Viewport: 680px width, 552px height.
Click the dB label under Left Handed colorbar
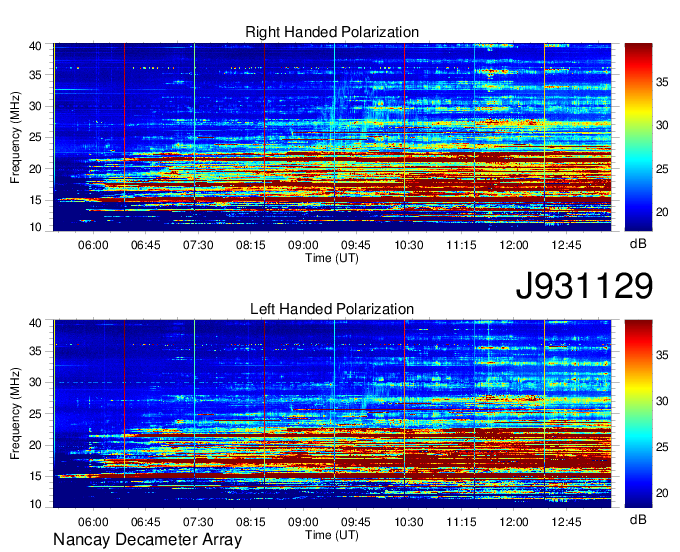638,519
